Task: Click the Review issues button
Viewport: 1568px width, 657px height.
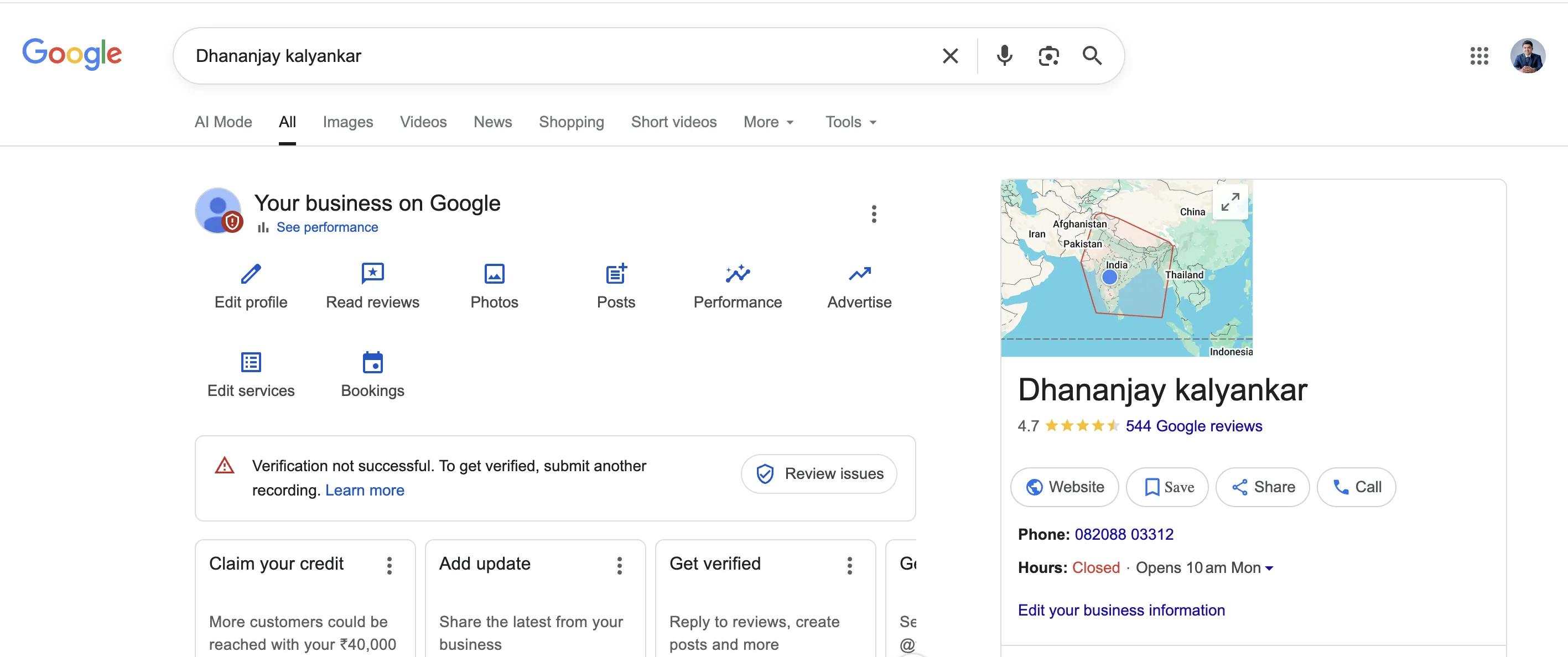Action: [819, 474]
